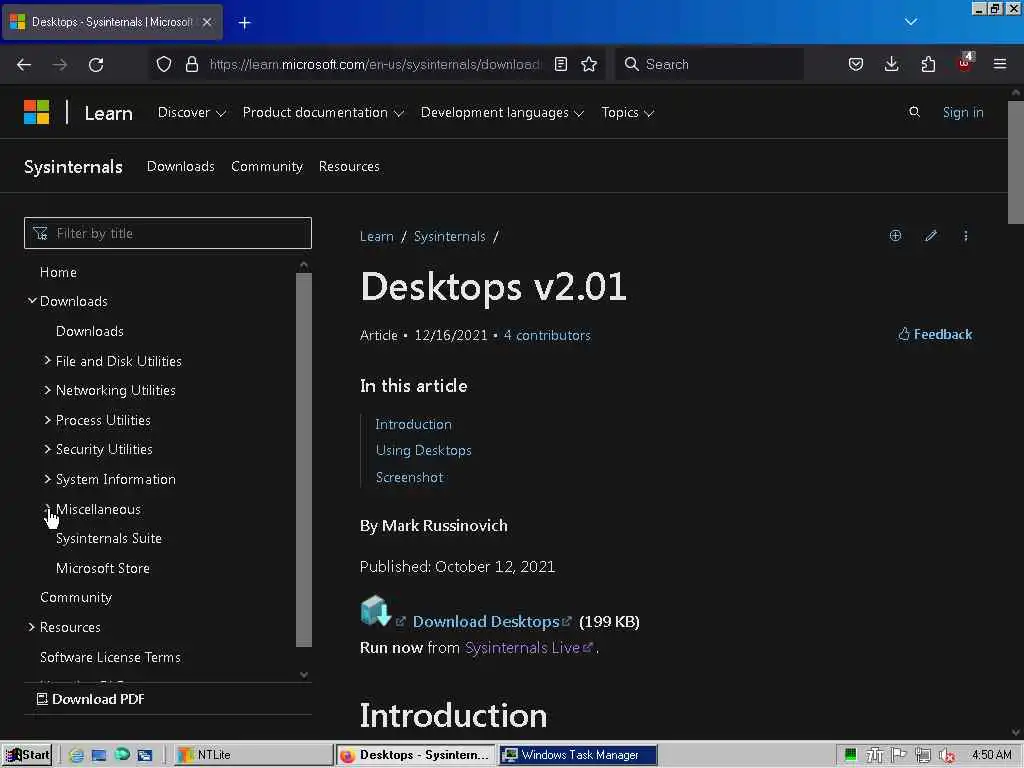List all tabs via the chevron button
This screenshot has height=768, width=1024.
pos(910,22)
